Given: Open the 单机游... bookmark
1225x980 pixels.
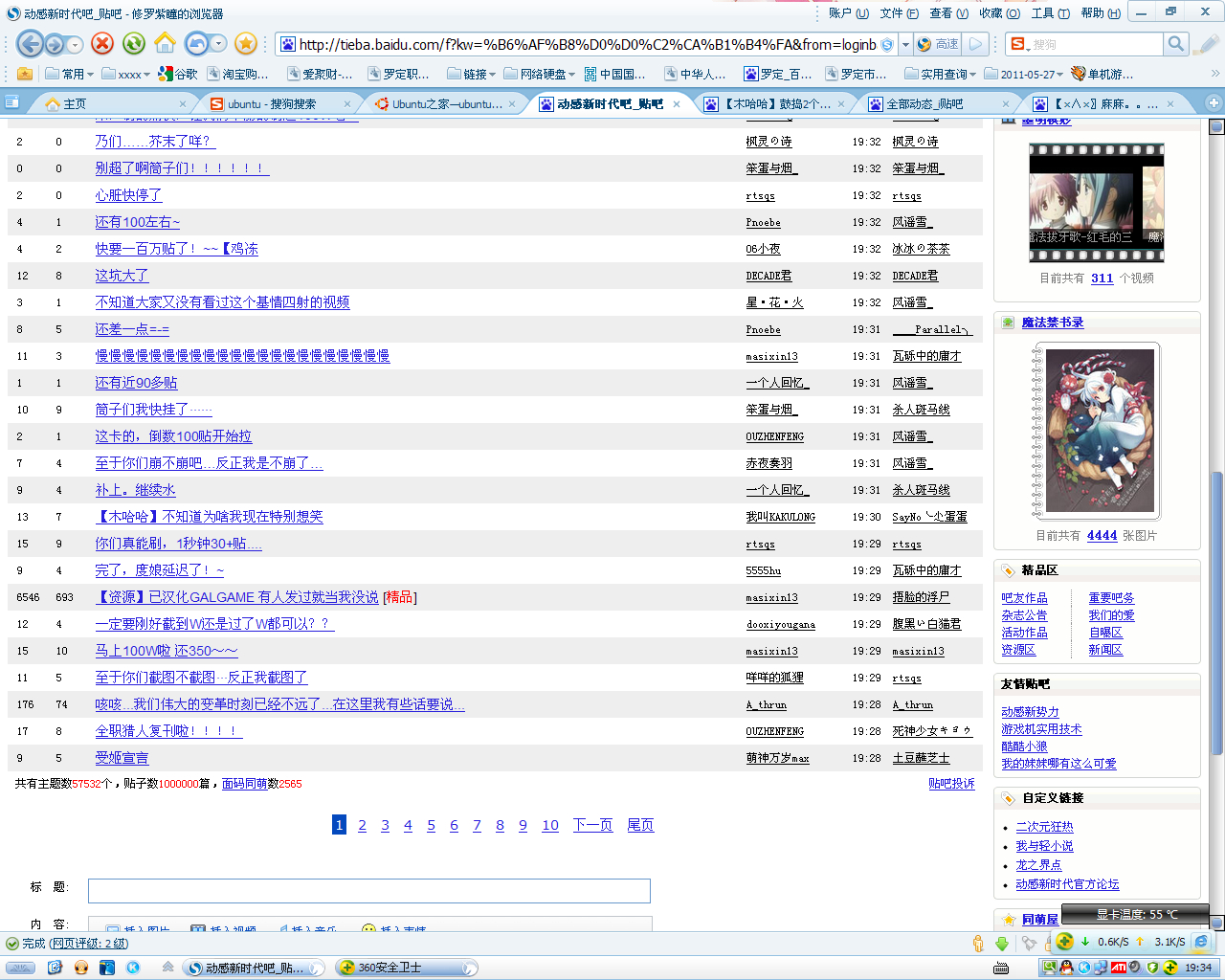Looking at the screenshot, I should (1102, 74).
